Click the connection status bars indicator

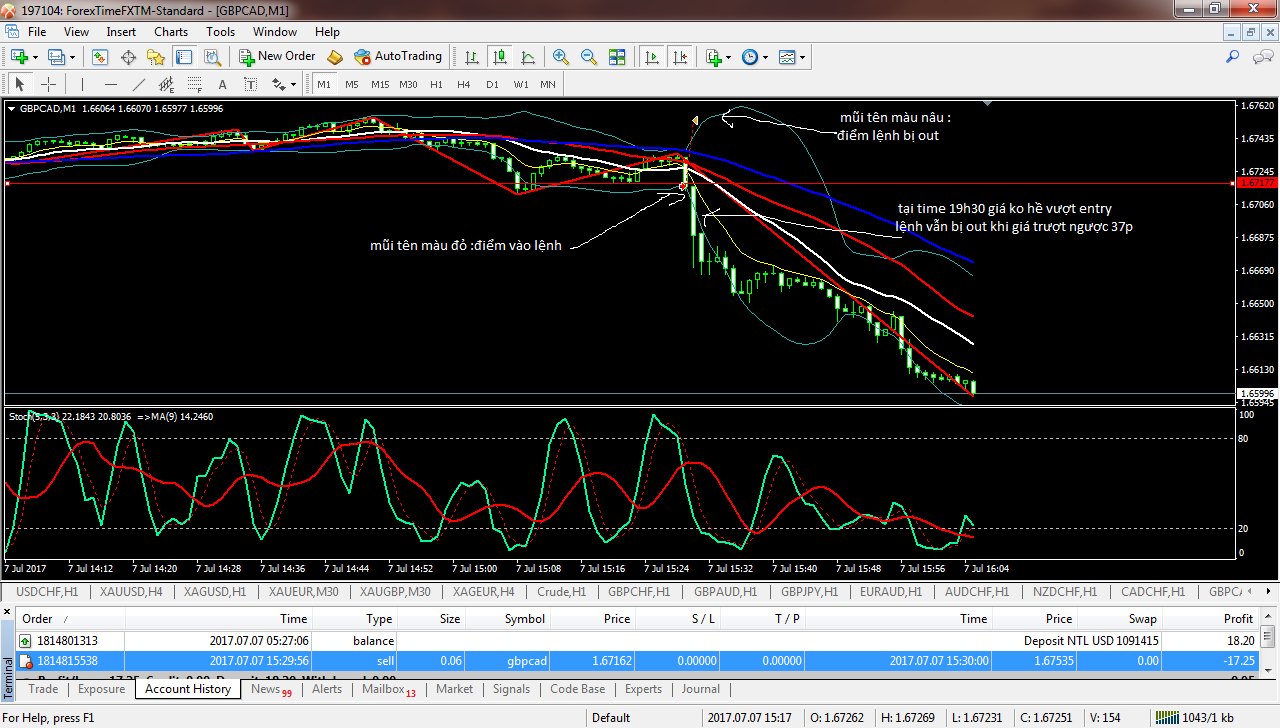[1166, 717]
